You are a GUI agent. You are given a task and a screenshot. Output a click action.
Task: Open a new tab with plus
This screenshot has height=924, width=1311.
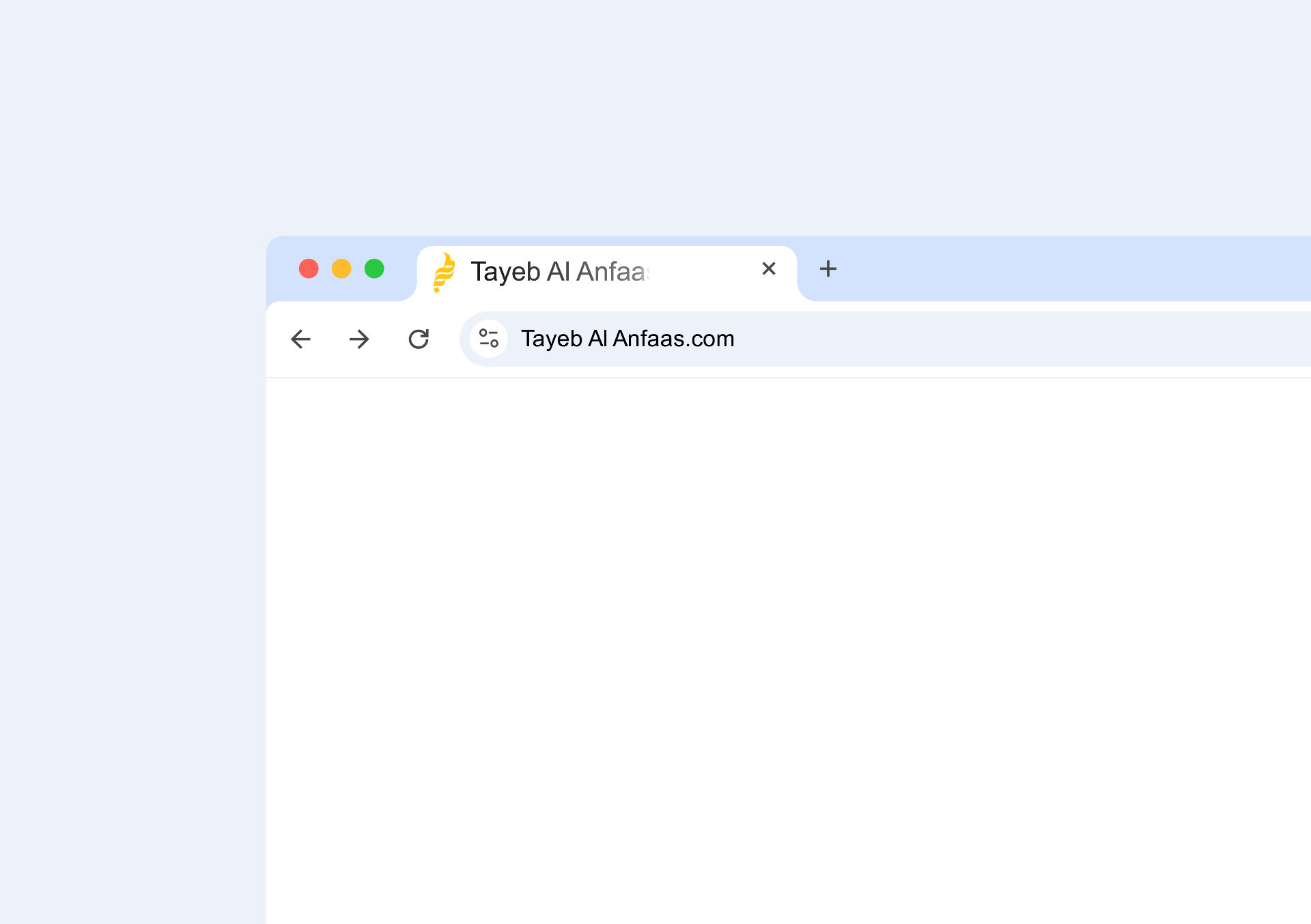click(x=828, y=268)
